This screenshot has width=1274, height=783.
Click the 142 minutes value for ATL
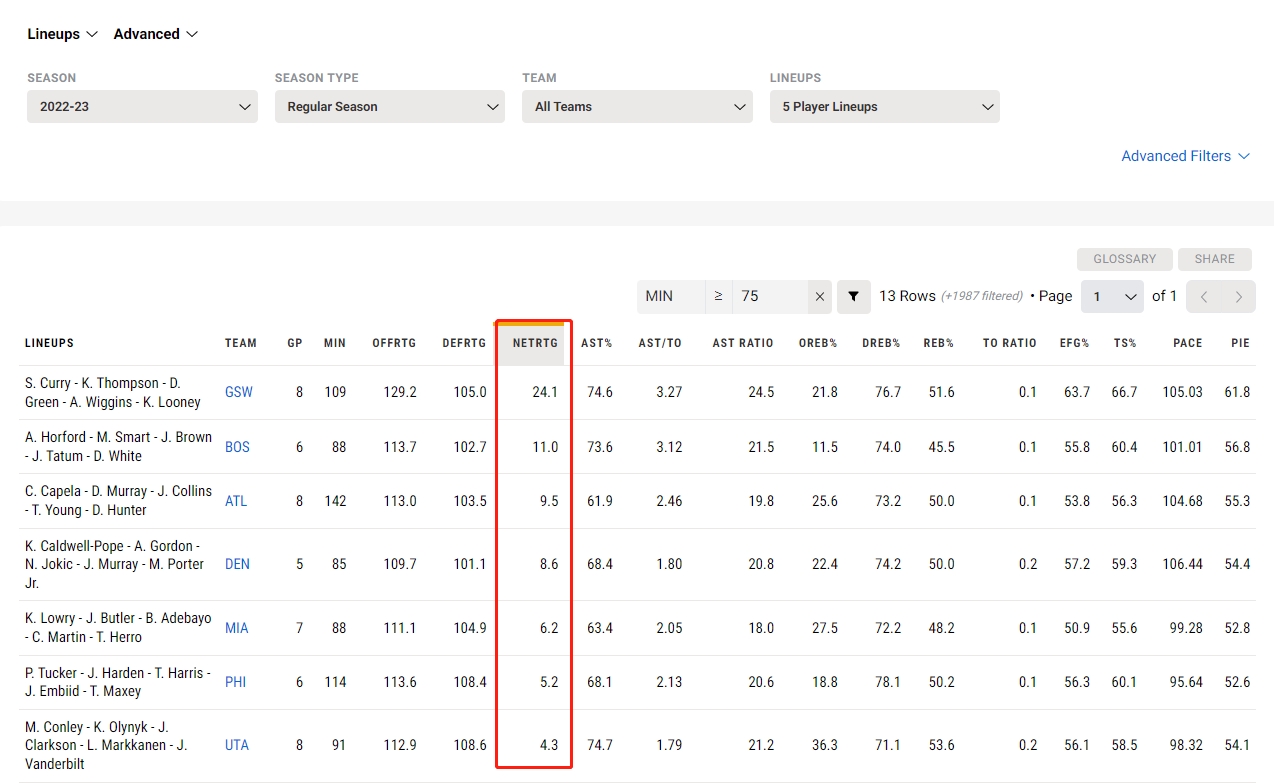click(x=335, y=501)
